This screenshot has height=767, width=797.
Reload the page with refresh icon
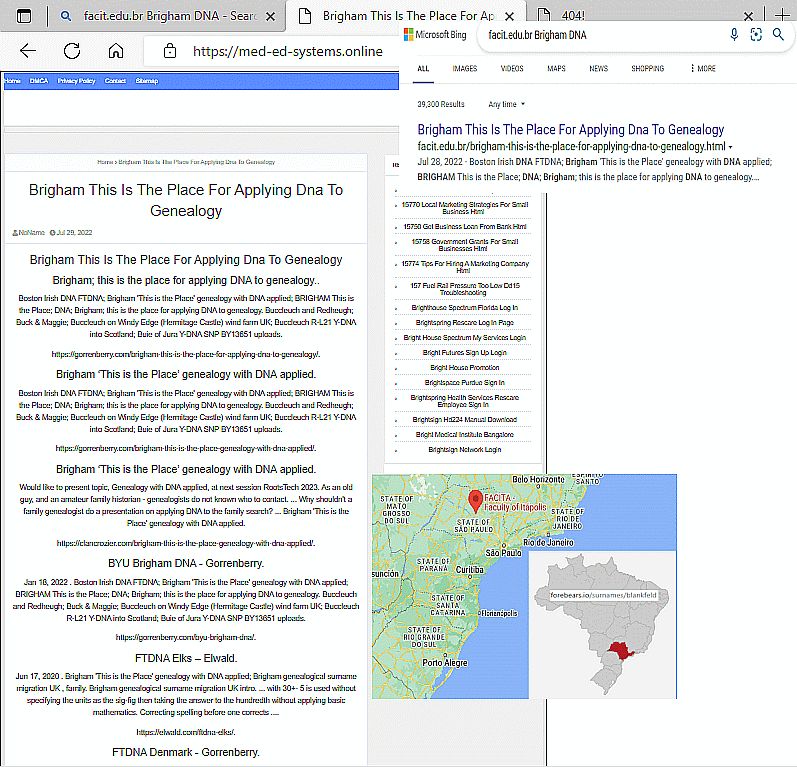(x=72, y=51)
